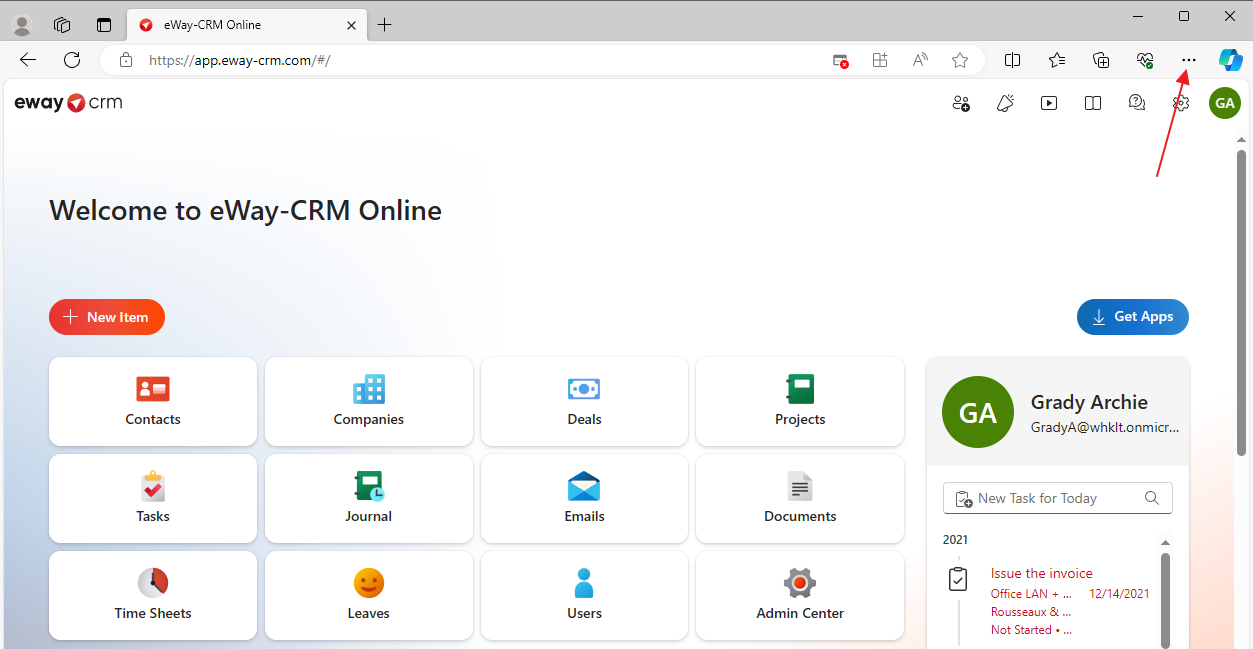Open a new browser tab
Image resolution: width=1253 pixels, height=649 pixels.
385,24
